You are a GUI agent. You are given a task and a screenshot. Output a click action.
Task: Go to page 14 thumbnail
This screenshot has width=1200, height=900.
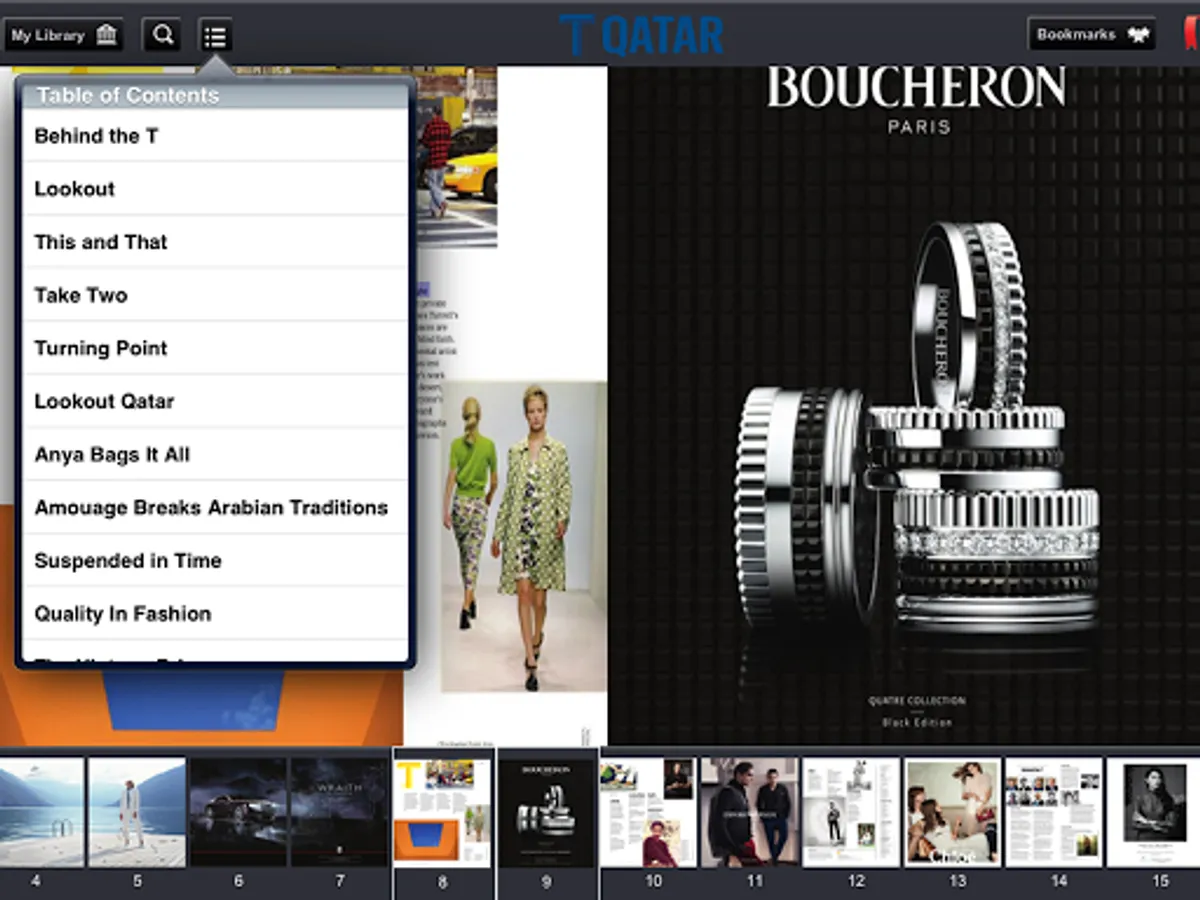coord(1054,812)
